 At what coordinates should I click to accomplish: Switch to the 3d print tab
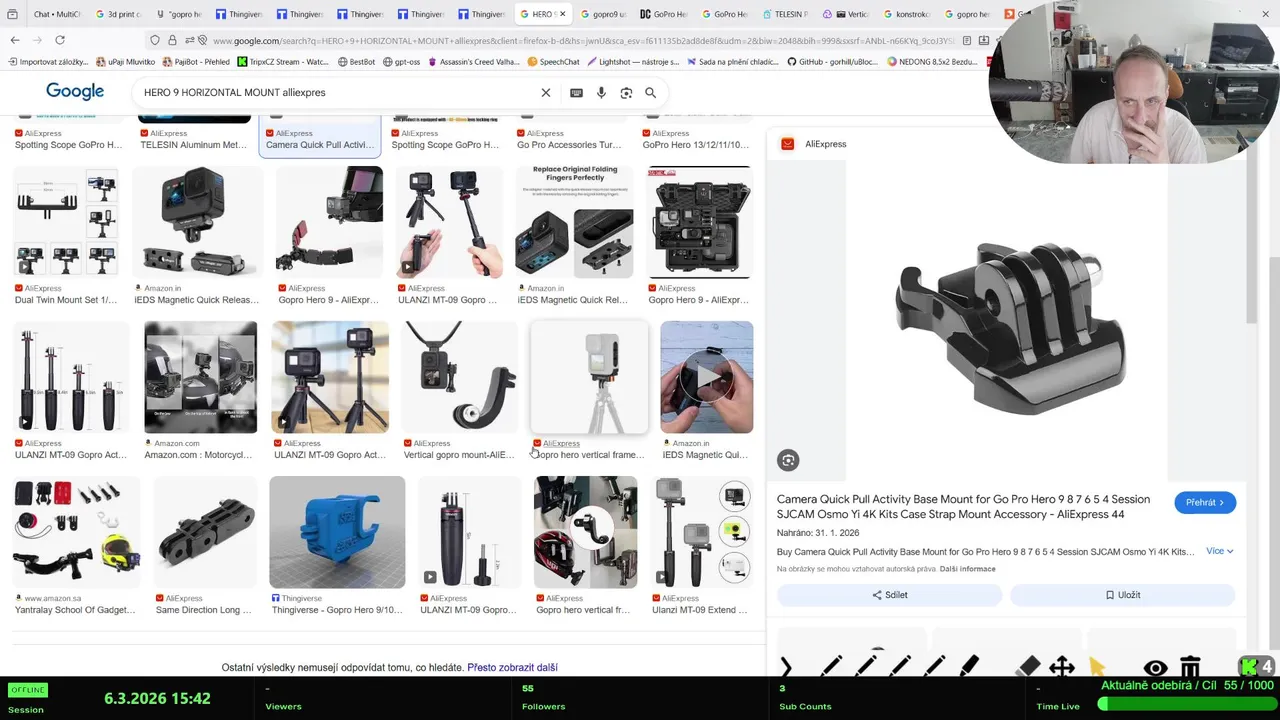pyautogui.click(x=118, y=14)
